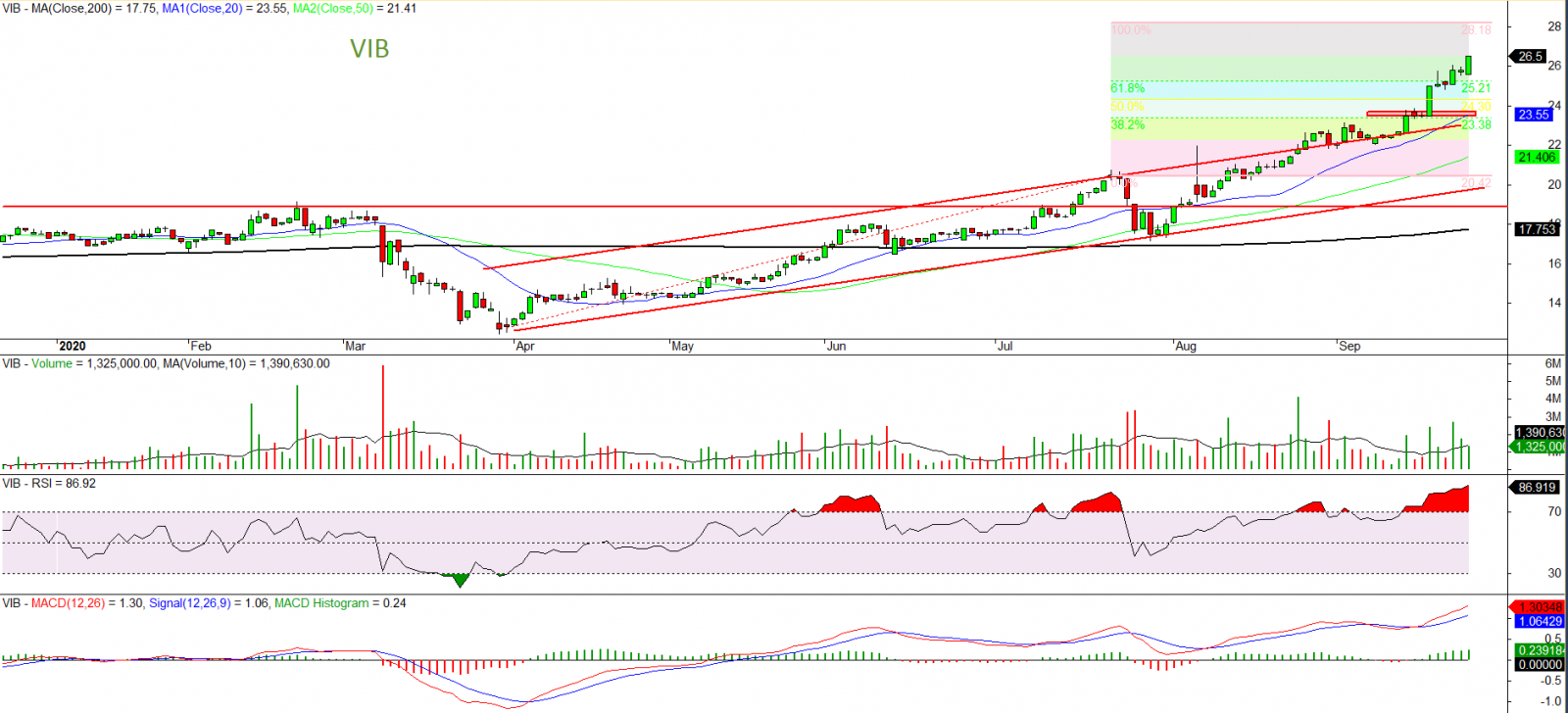This screenshot has width=1568, height=713.
Task: Click the Jun label on the time axis
Action: (836, 346)
